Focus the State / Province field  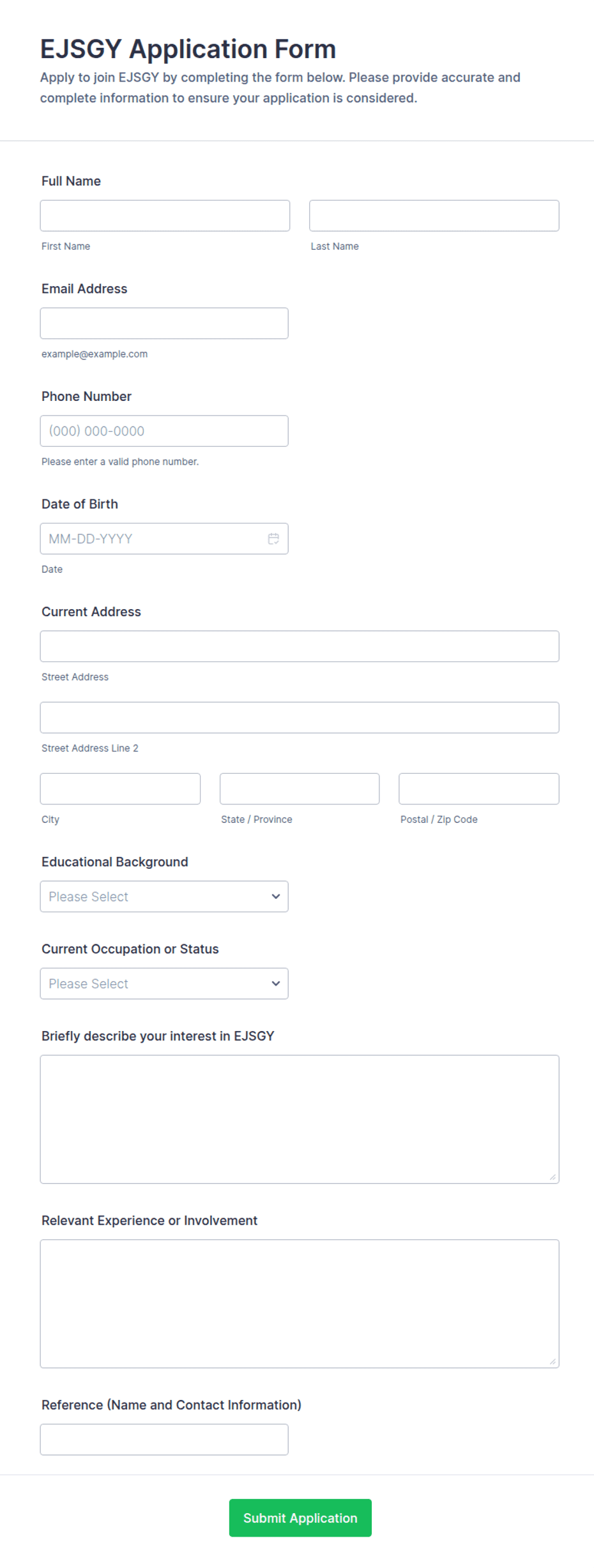click(300, 788)
